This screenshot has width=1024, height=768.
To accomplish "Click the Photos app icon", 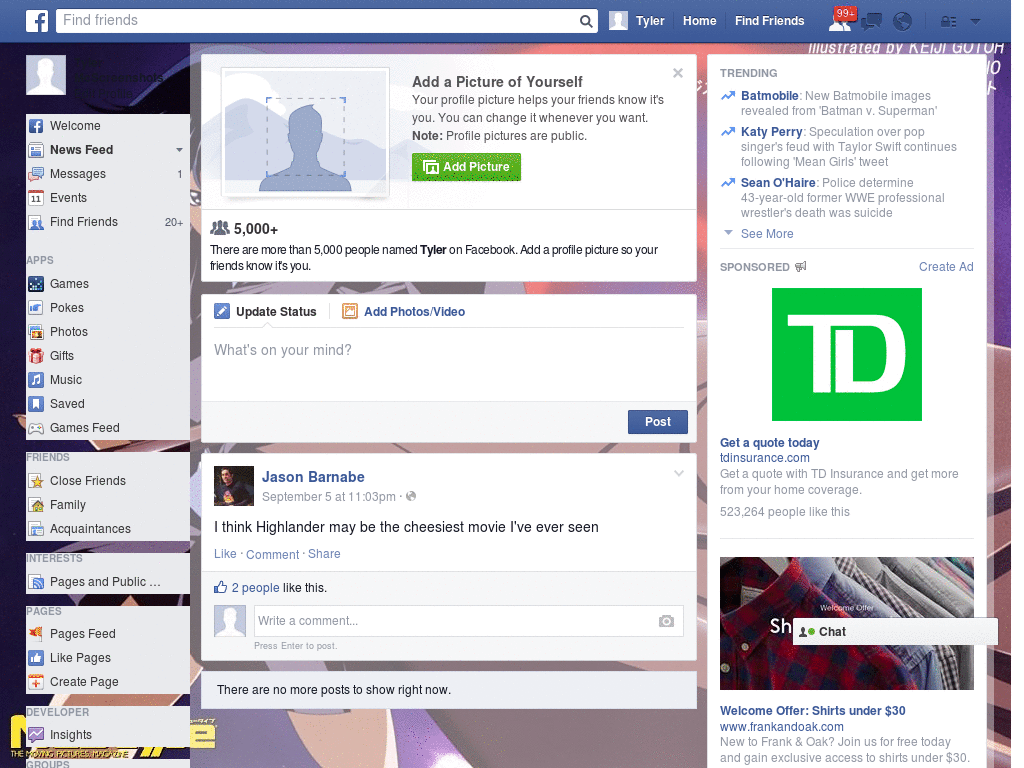I will [36, 332].
